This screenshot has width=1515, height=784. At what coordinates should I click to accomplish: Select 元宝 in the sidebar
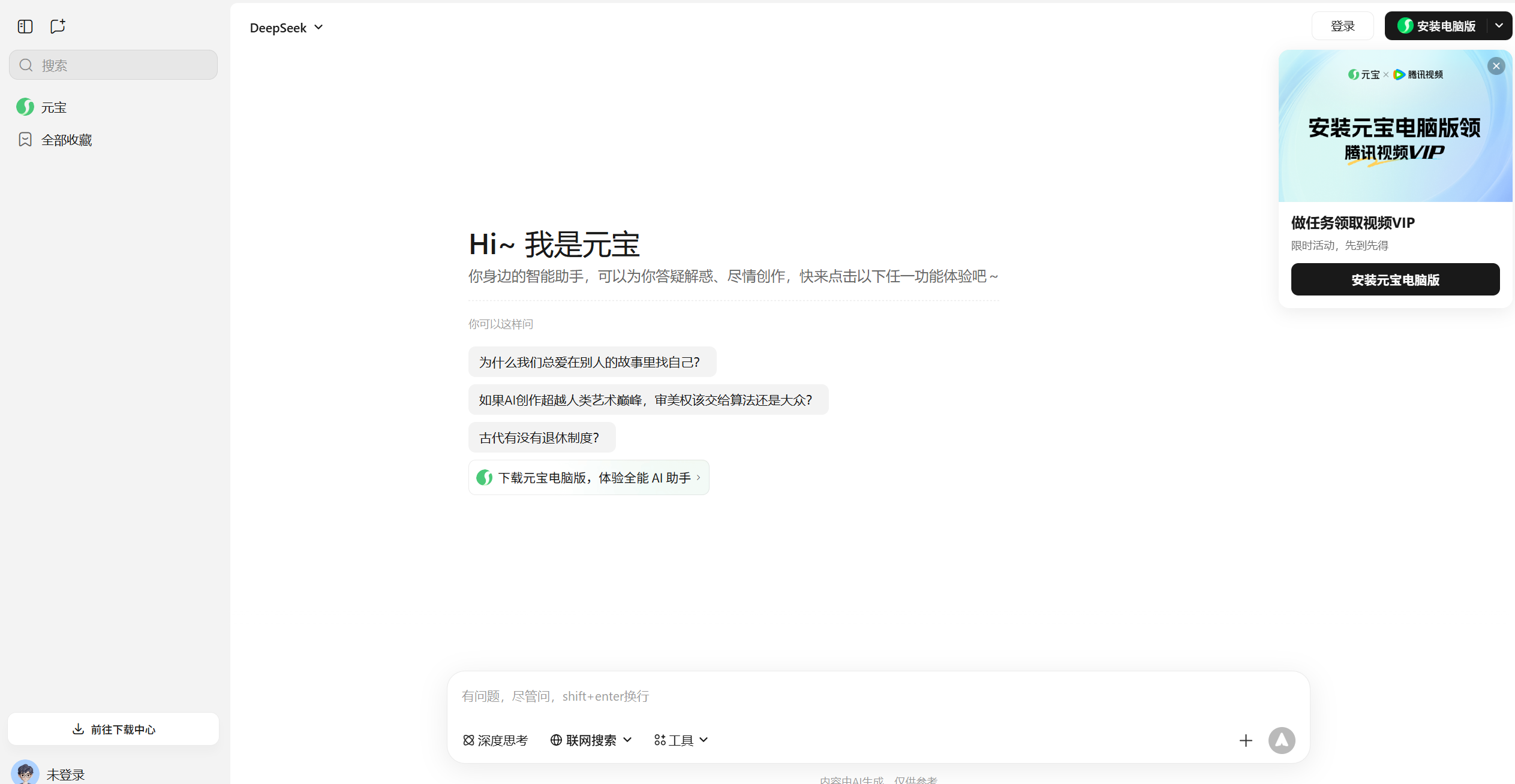click(x=54, y=107)
